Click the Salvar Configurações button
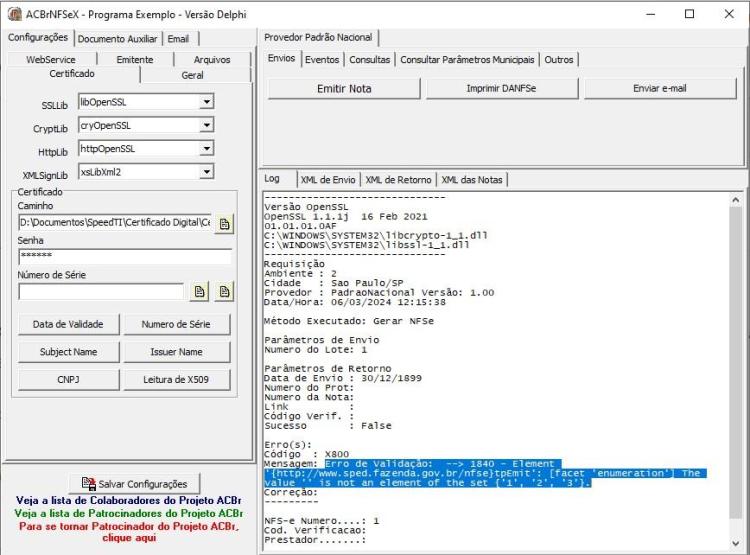 point(135,484)
